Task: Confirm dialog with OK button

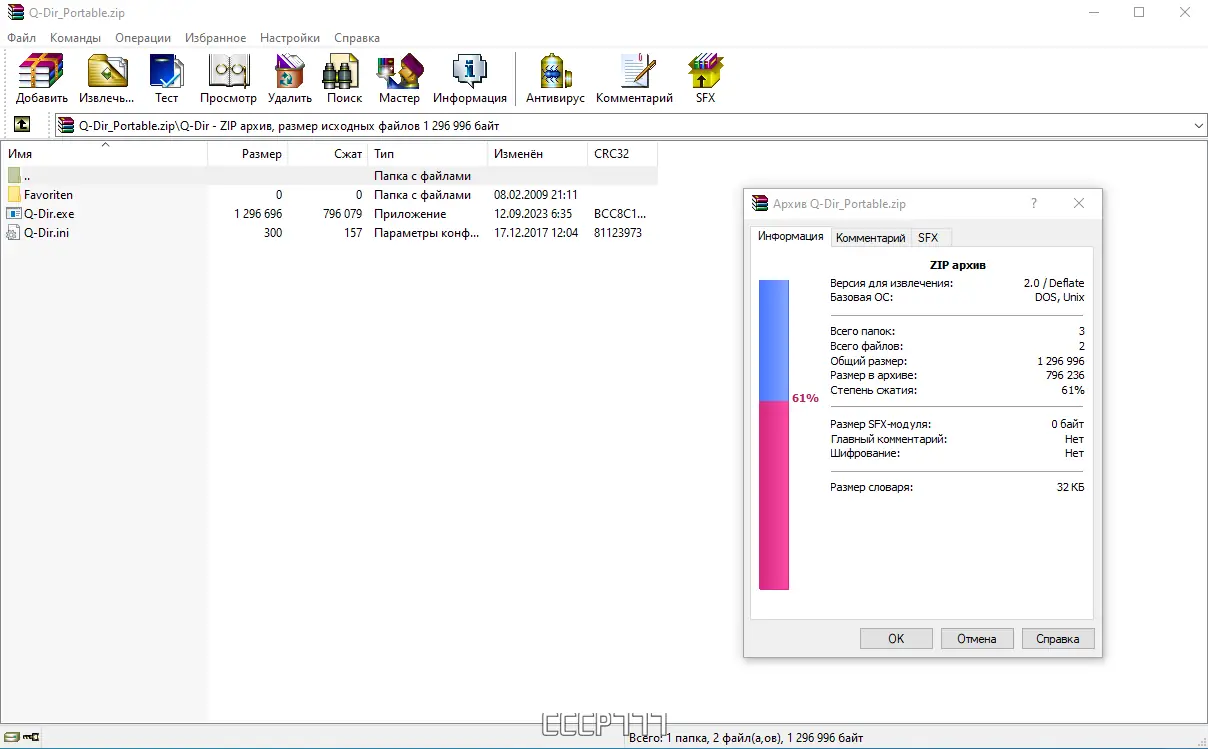Action: pos(896,638)
